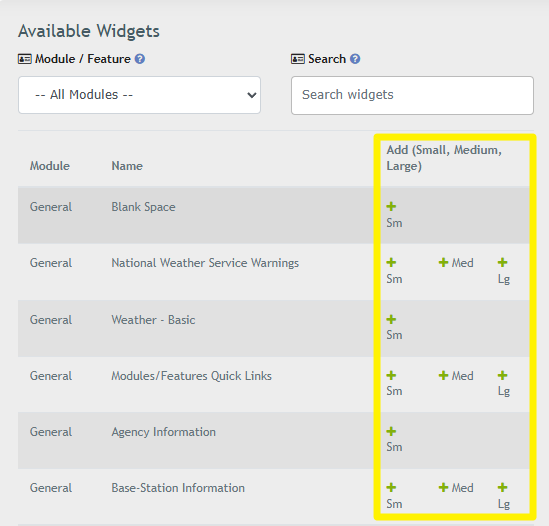549x526 pixels.
Task: Click the Name column header
Action: coord(127,166)
